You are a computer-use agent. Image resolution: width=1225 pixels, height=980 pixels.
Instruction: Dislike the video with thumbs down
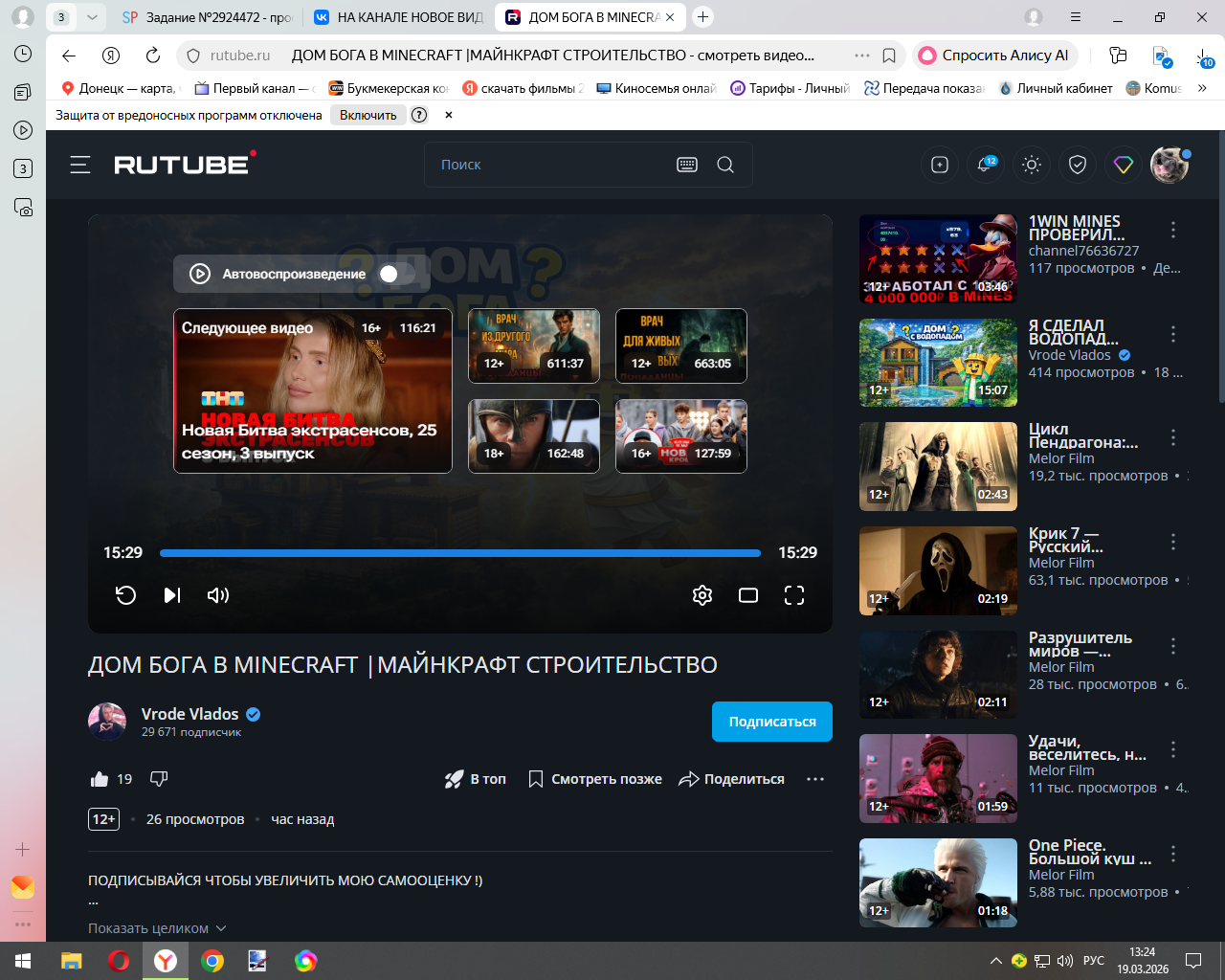coord(159,779)
